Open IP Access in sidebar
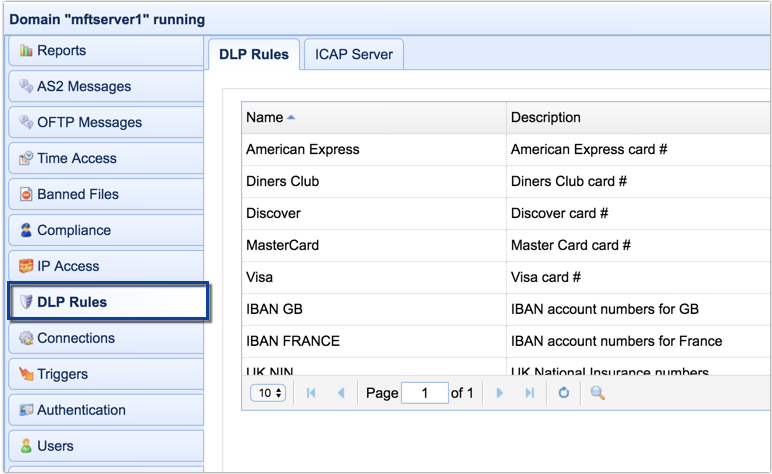The height and width of the screenshot is (474, 772). click(106, 266)
